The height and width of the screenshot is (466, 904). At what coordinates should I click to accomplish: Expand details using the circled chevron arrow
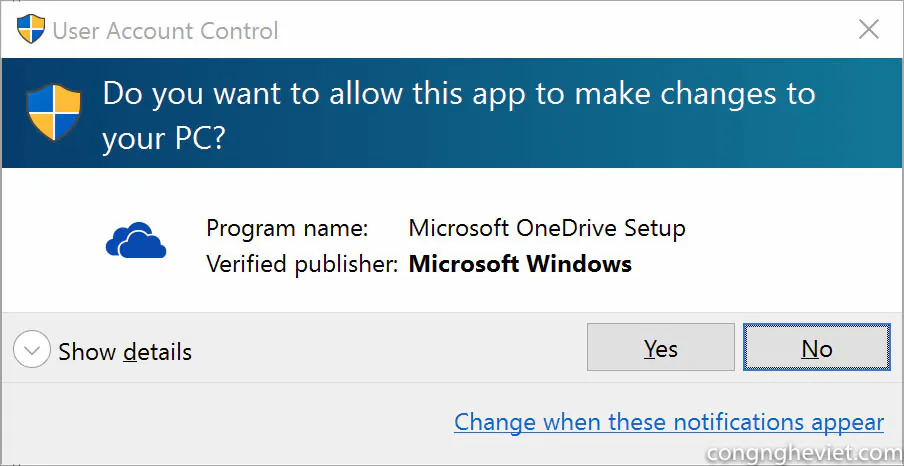(32, 350)
